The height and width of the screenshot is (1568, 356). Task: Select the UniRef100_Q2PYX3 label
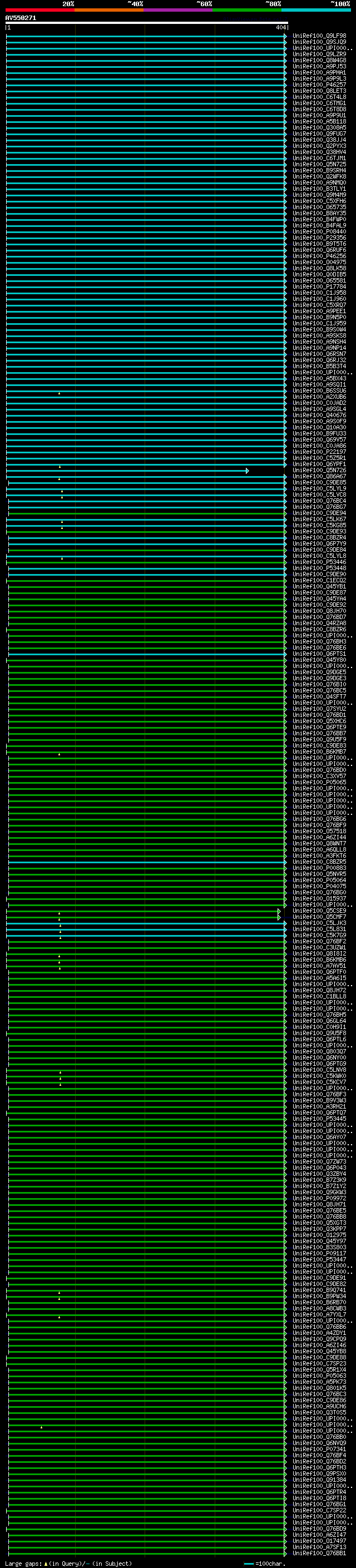[x=319, y=146]
